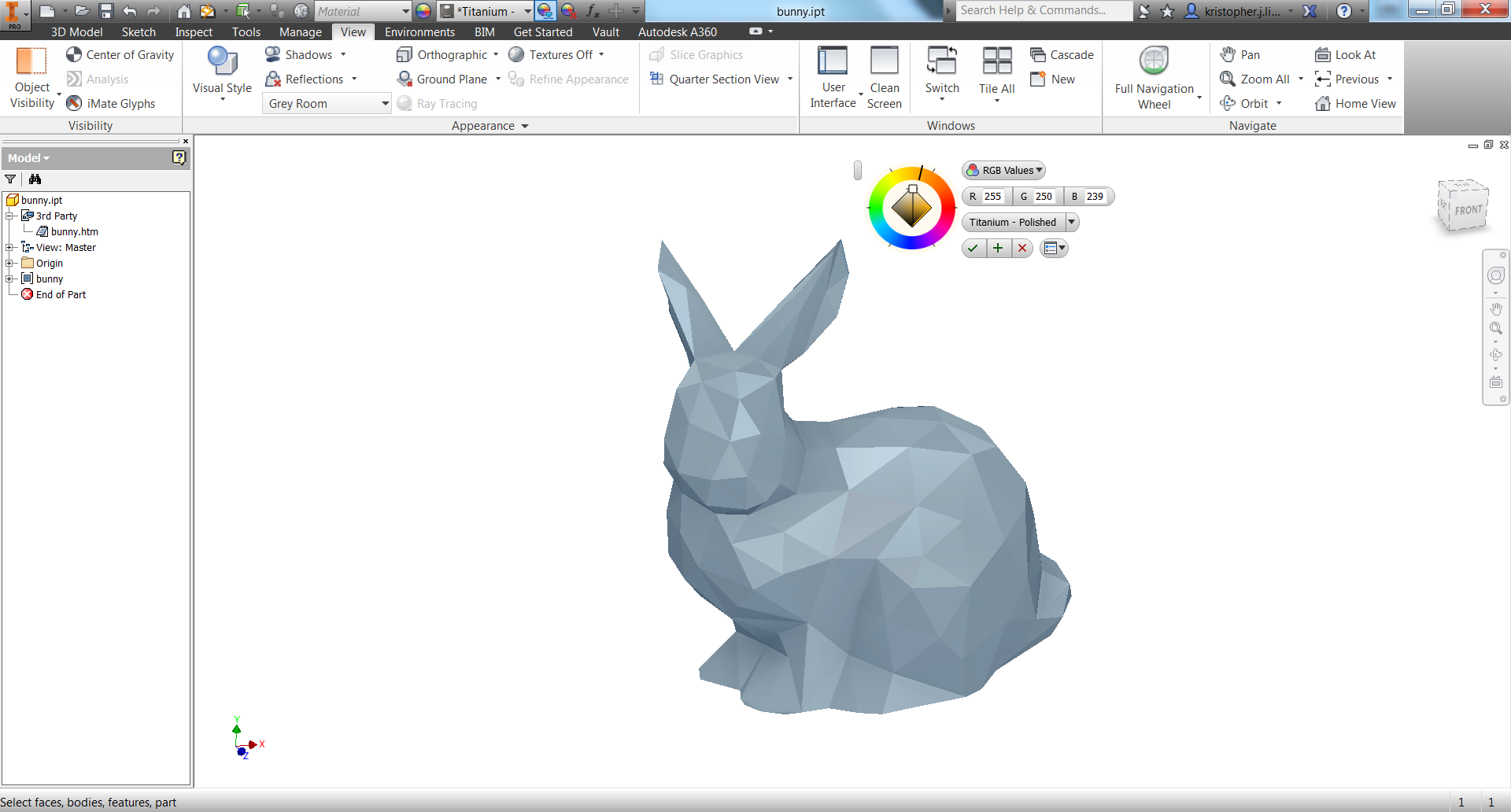
Task: Click the Search Help & Commands field
Action: point(1044,10)
